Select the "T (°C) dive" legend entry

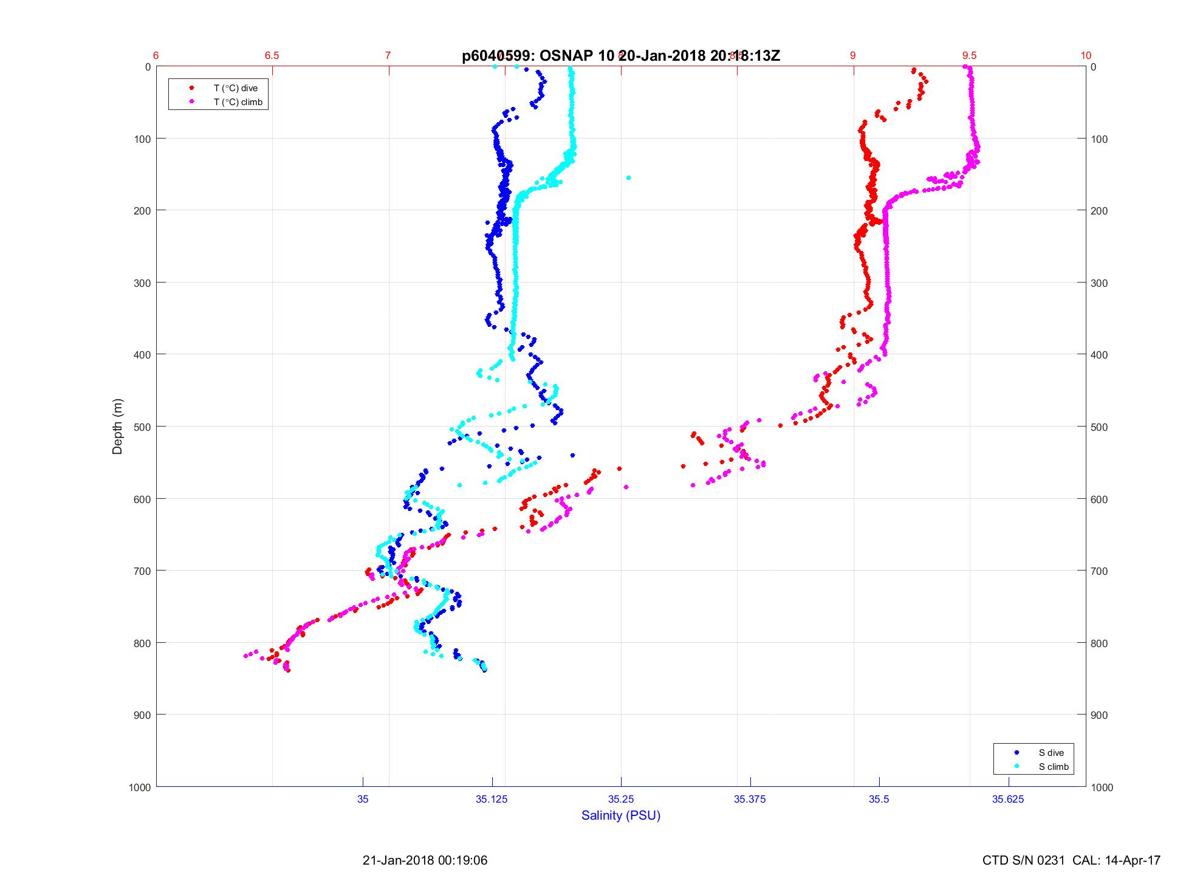click(235, 88)
